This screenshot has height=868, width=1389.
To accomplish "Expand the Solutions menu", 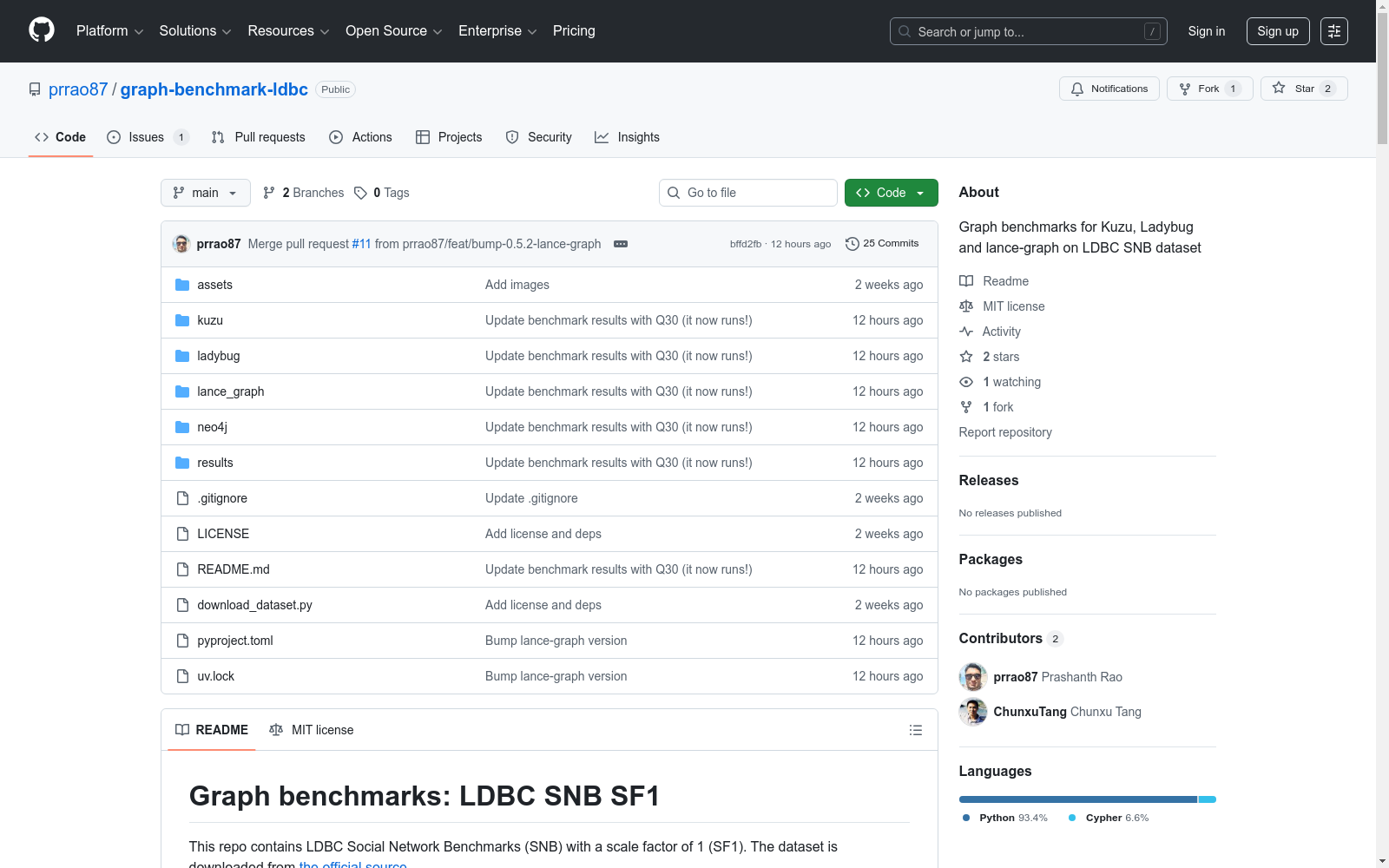I will pos(195,31).
